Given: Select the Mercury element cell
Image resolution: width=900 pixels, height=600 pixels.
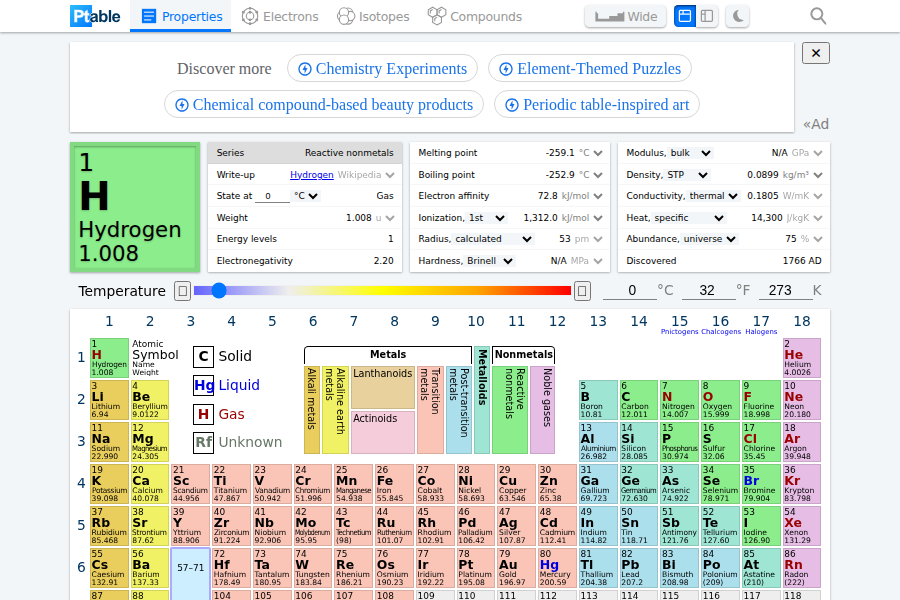Looking at the screenshot, I should click(x=557, y=567).
